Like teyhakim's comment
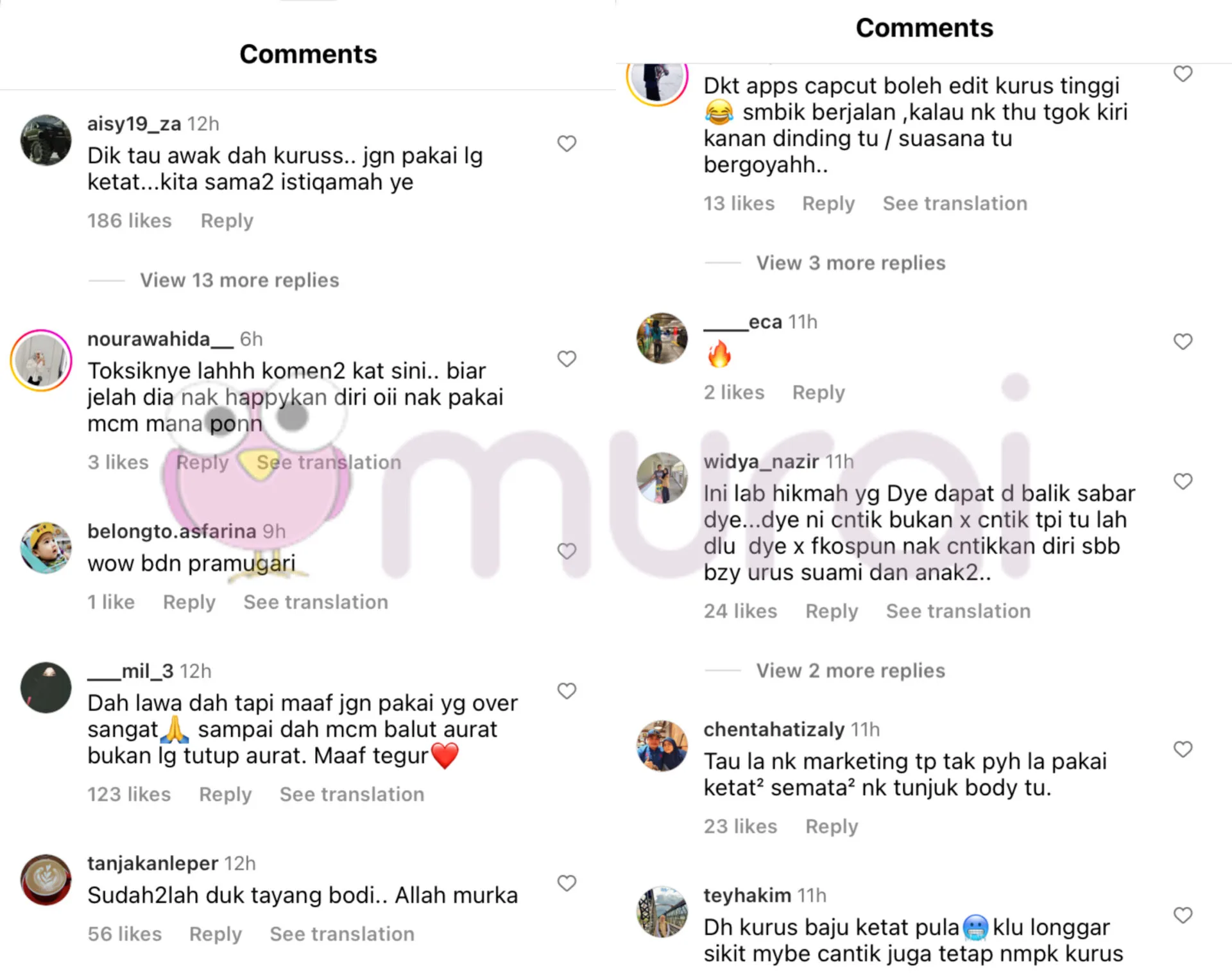This screenshot has width=1232, height=975. point(1183,915)
